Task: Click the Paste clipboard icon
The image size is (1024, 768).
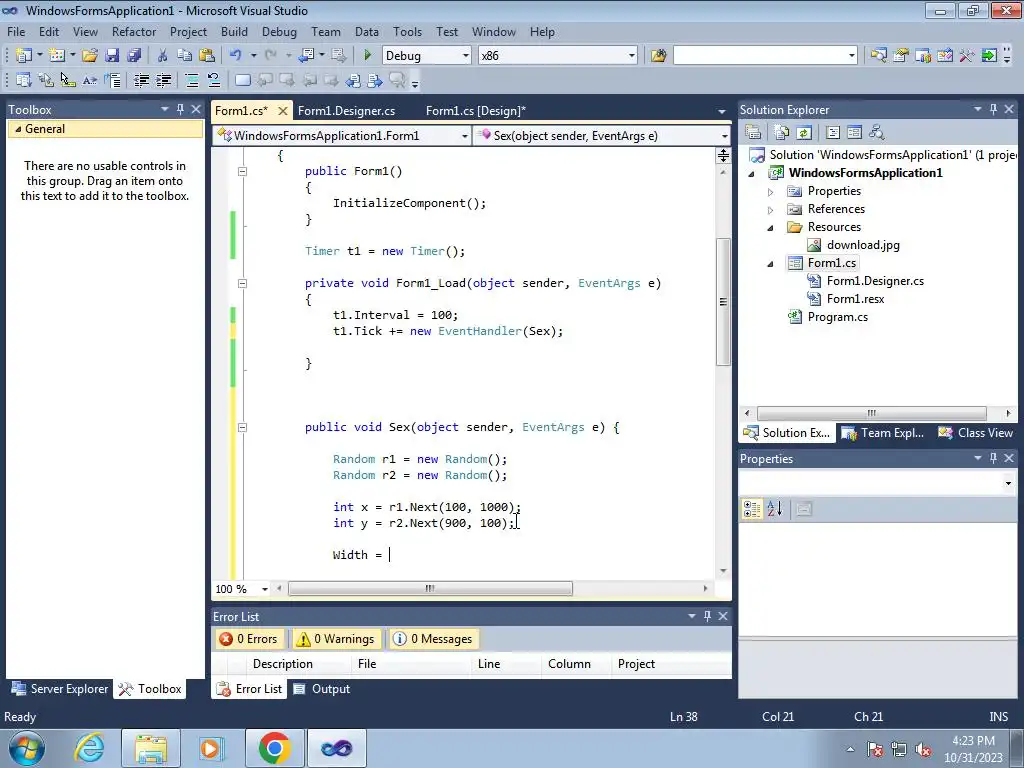Action: 206,56
